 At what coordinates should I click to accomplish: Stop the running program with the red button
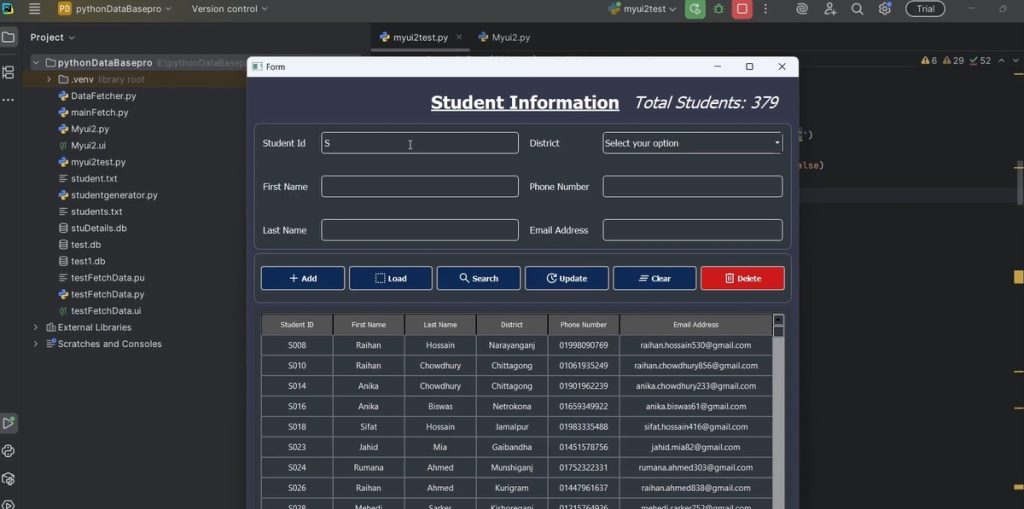pos(742,9)
